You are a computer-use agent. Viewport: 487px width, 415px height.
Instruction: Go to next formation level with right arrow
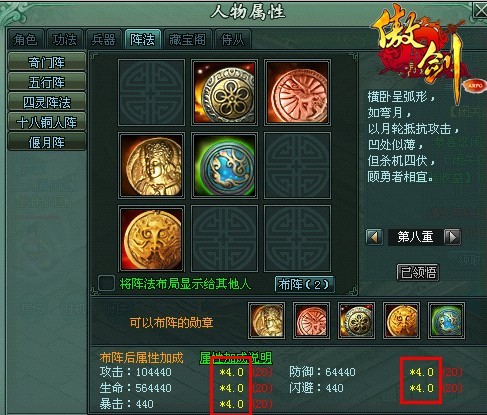point(453,237)
